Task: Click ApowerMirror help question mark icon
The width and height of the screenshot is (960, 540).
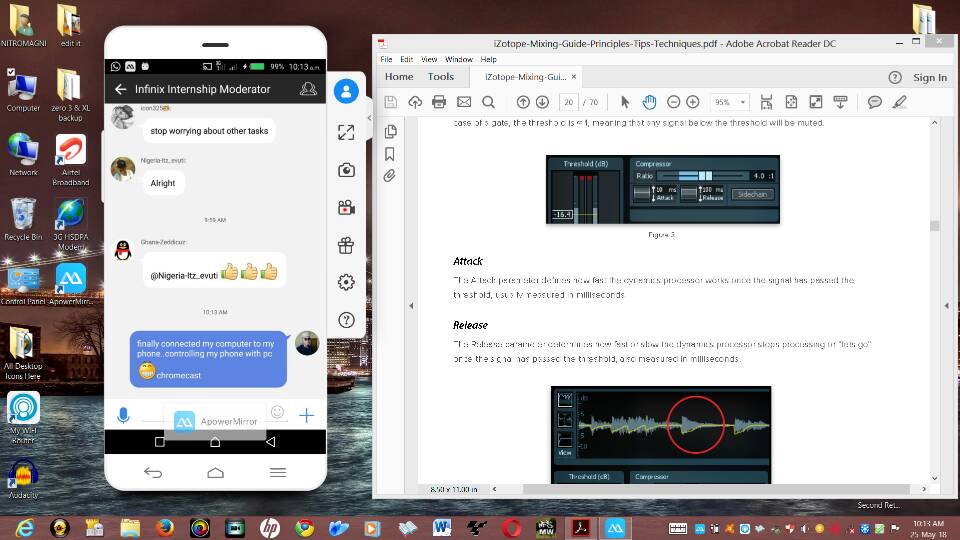Action: pos(346,320)
